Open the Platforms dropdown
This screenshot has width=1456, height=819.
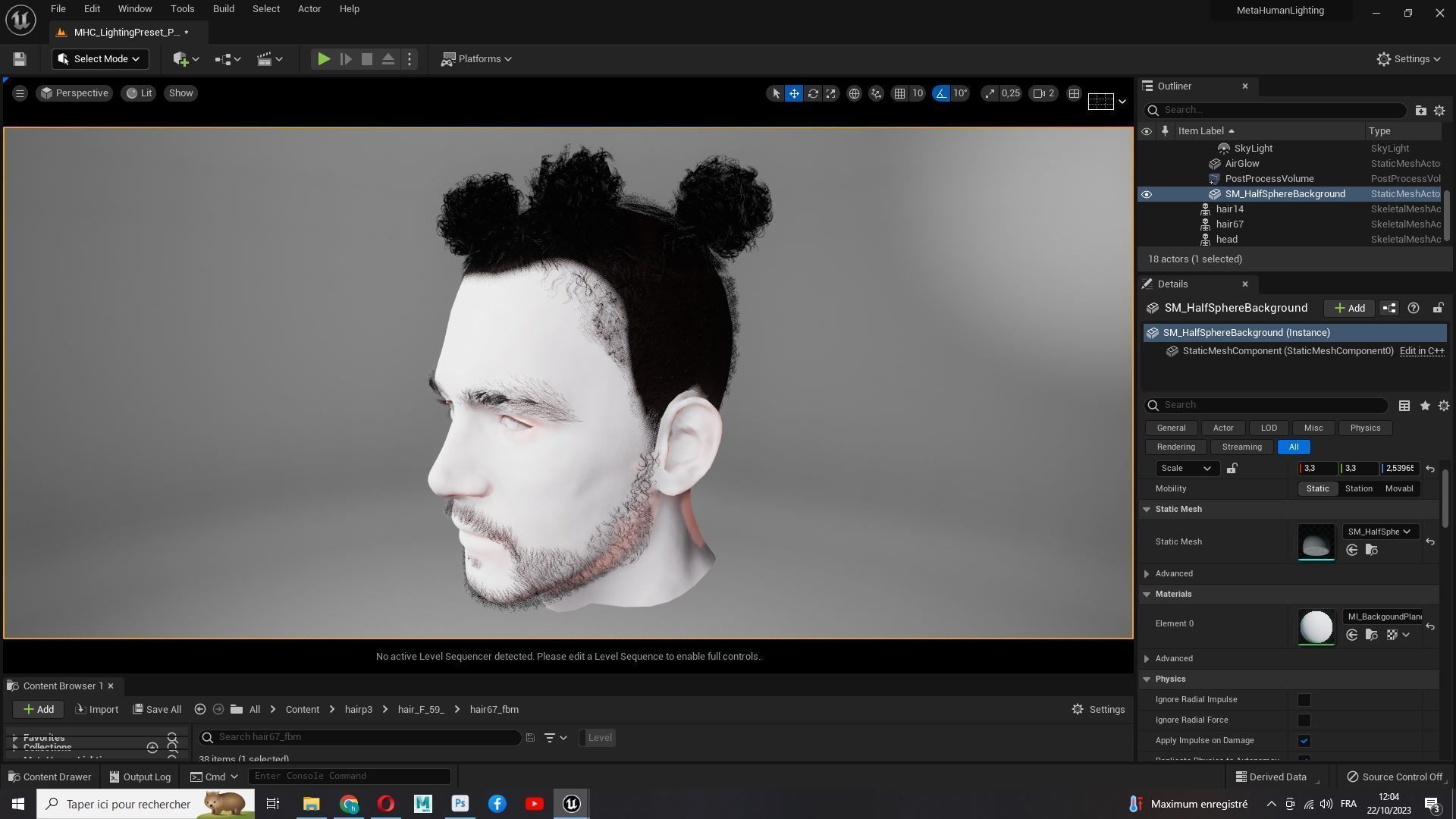477,59
